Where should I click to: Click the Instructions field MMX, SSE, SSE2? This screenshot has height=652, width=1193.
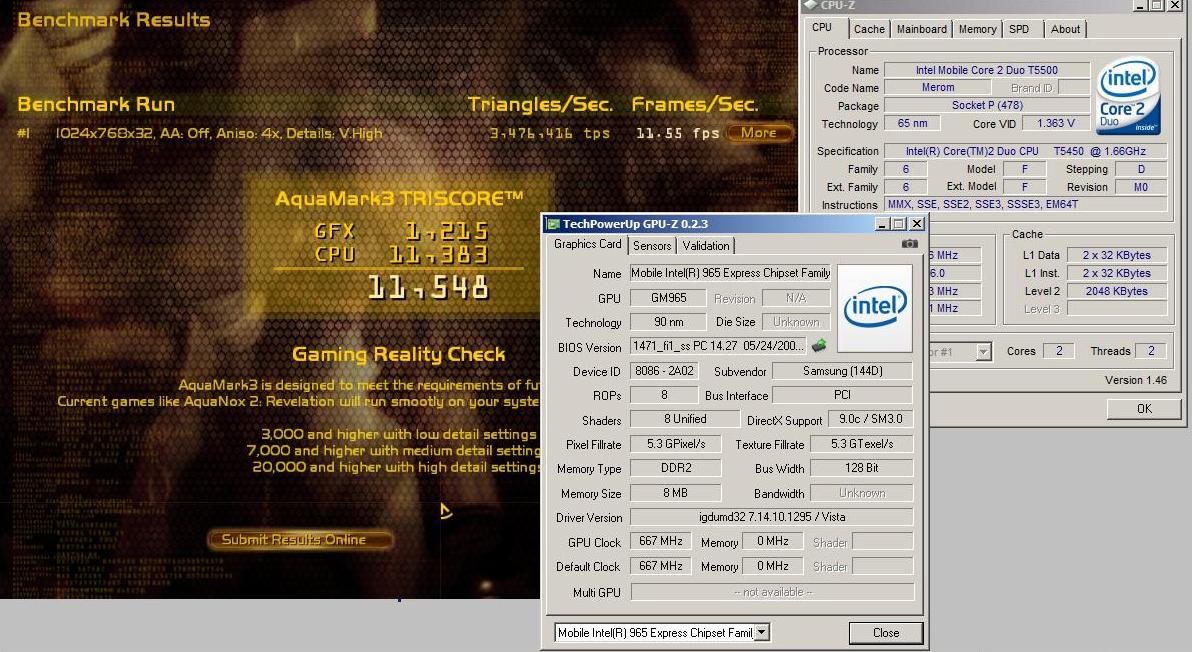pyautogui.click(x=1026, y=205)
